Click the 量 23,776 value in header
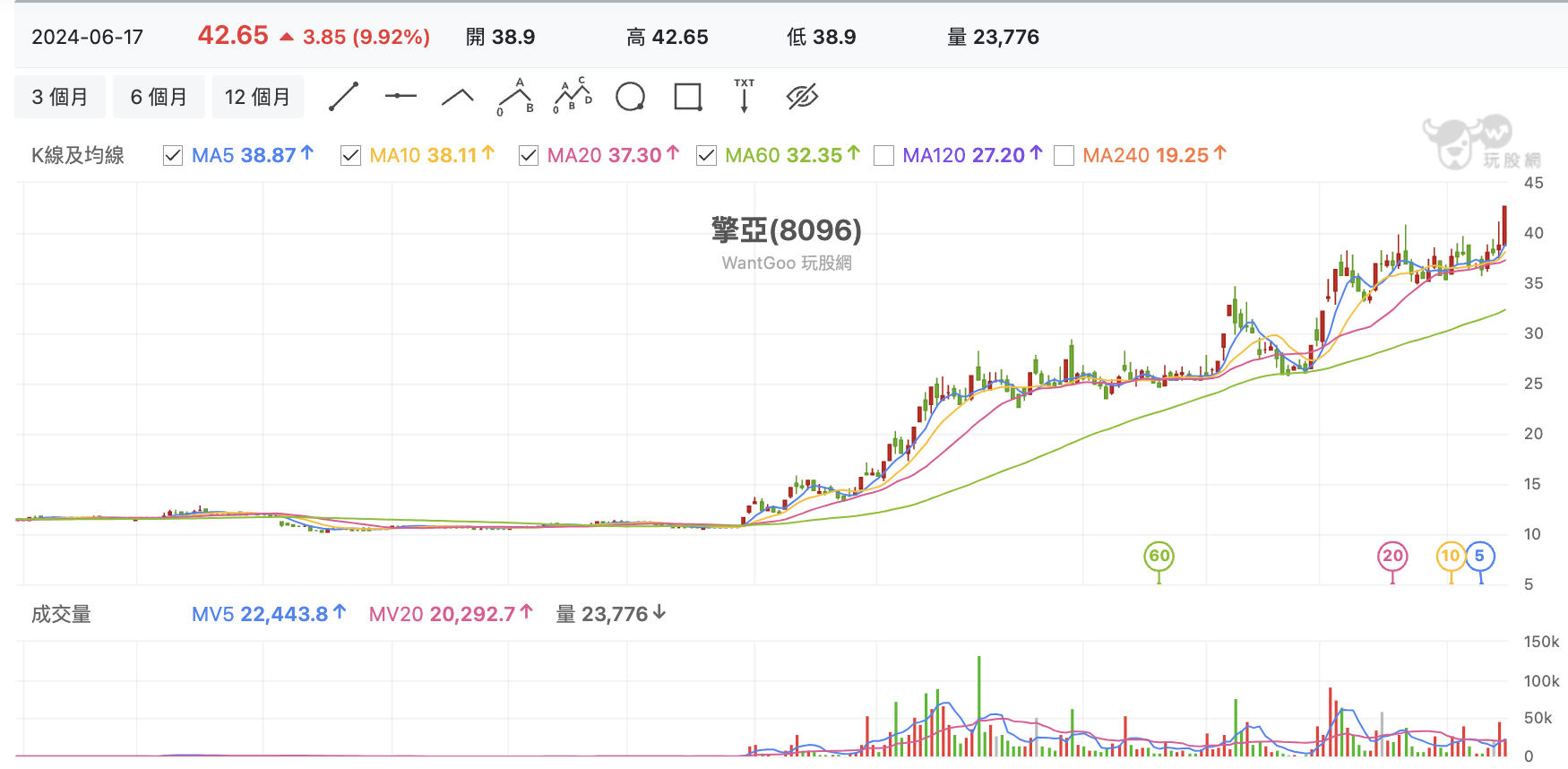Viewport: 1568px width, 769px height. [994, 37]
